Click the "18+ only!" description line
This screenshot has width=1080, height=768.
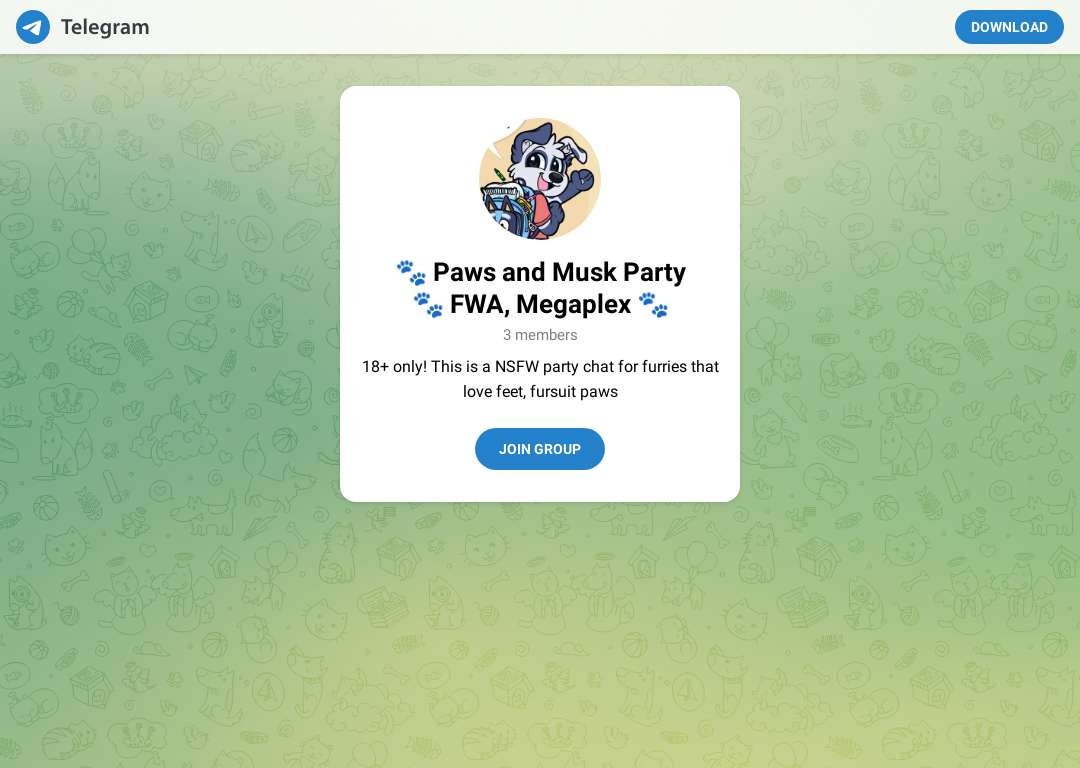pos(540,366)
